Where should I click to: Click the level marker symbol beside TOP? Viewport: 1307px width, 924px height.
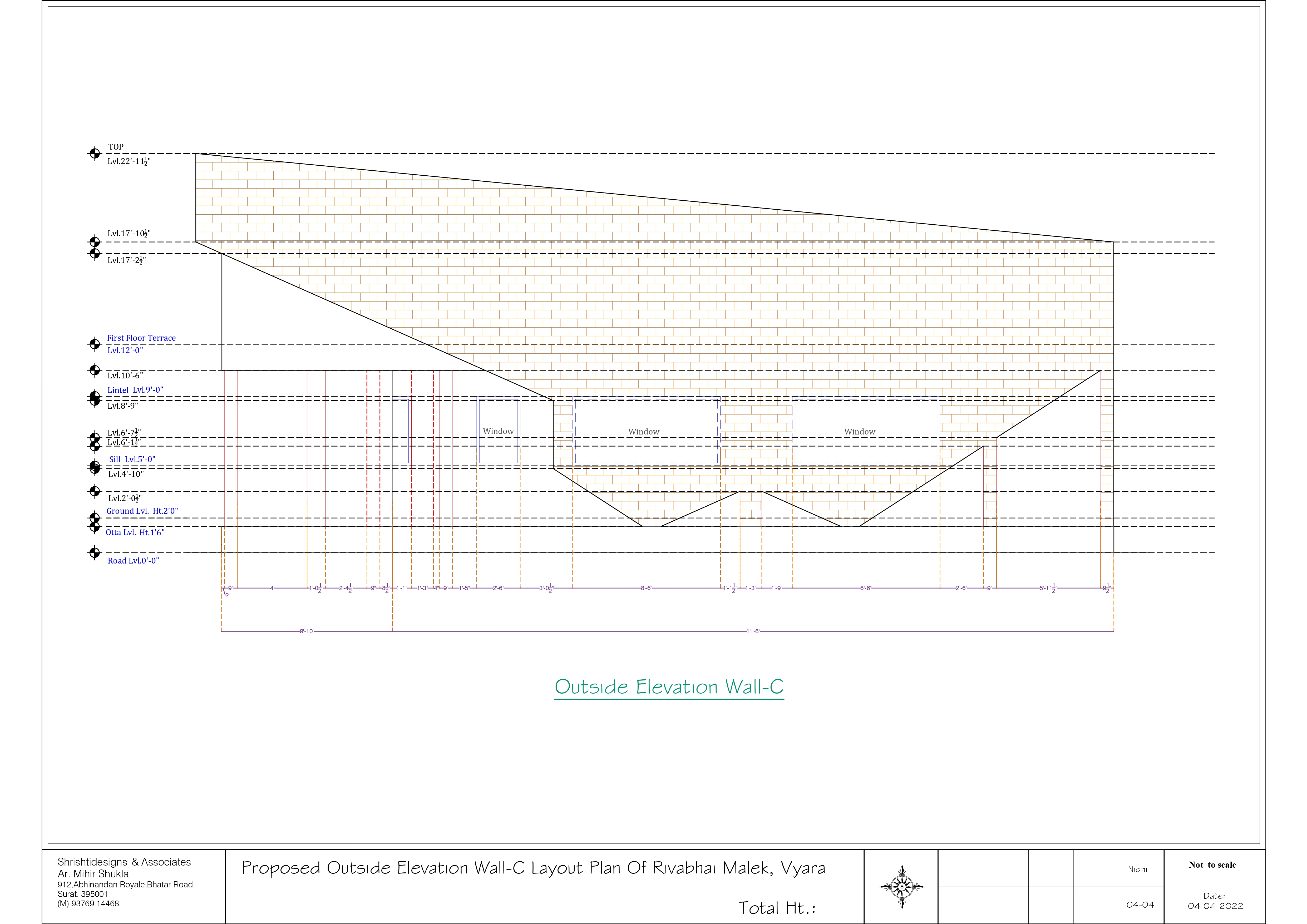point(95,153)
